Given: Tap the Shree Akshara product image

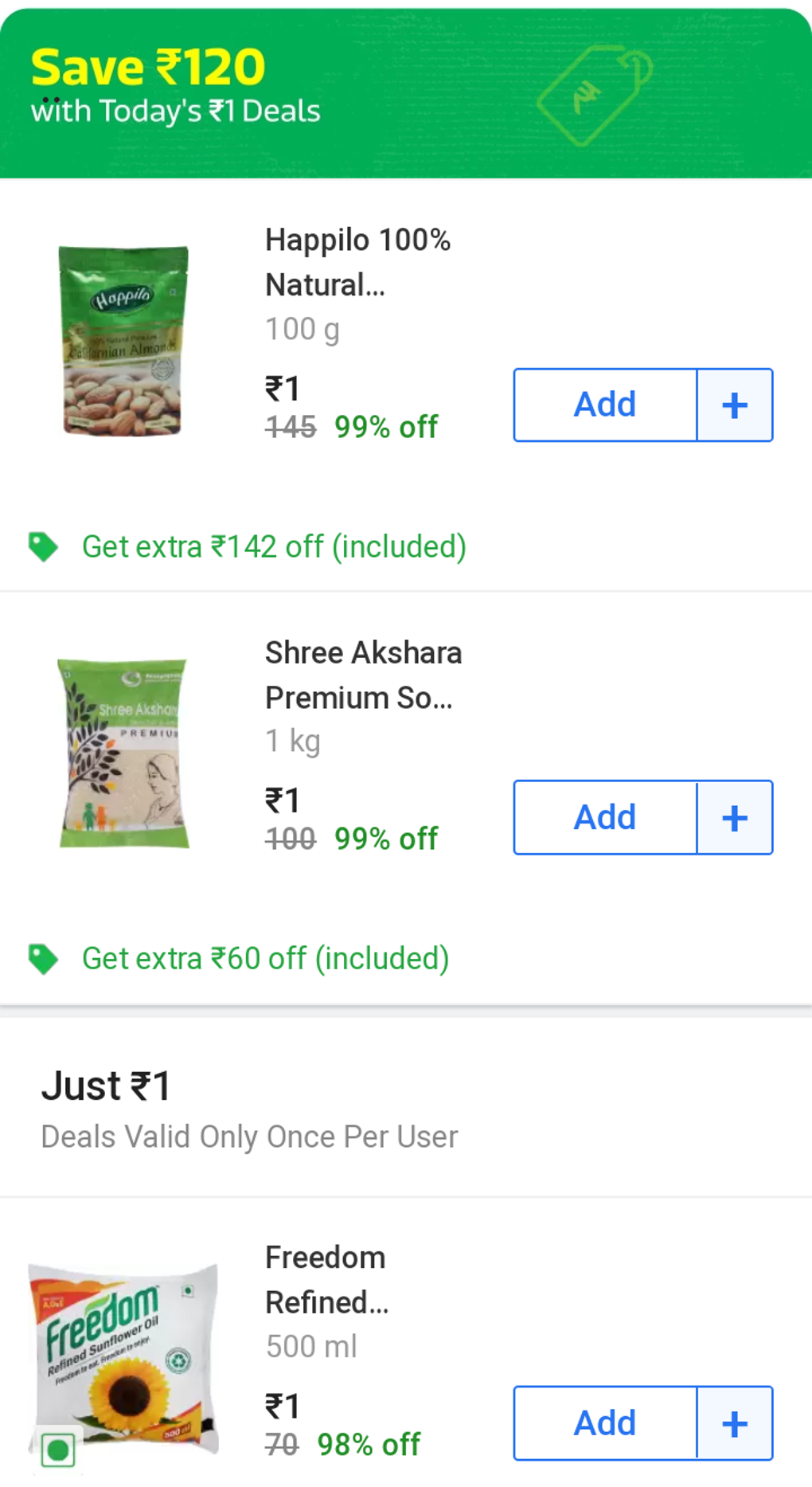Looking at the screenshot, I should pyautogui.click(x=123, y=753).
